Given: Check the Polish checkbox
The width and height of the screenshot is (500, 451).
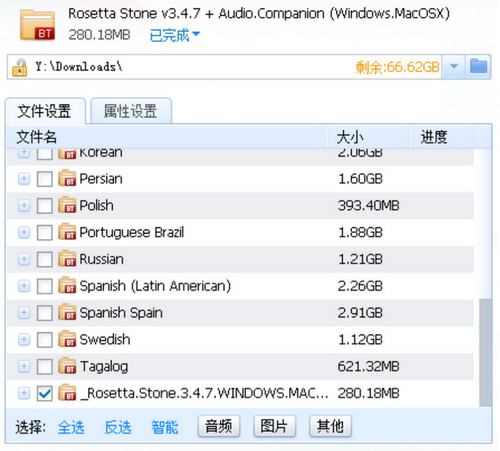Looking at the screenshot, I should (45, 206).
